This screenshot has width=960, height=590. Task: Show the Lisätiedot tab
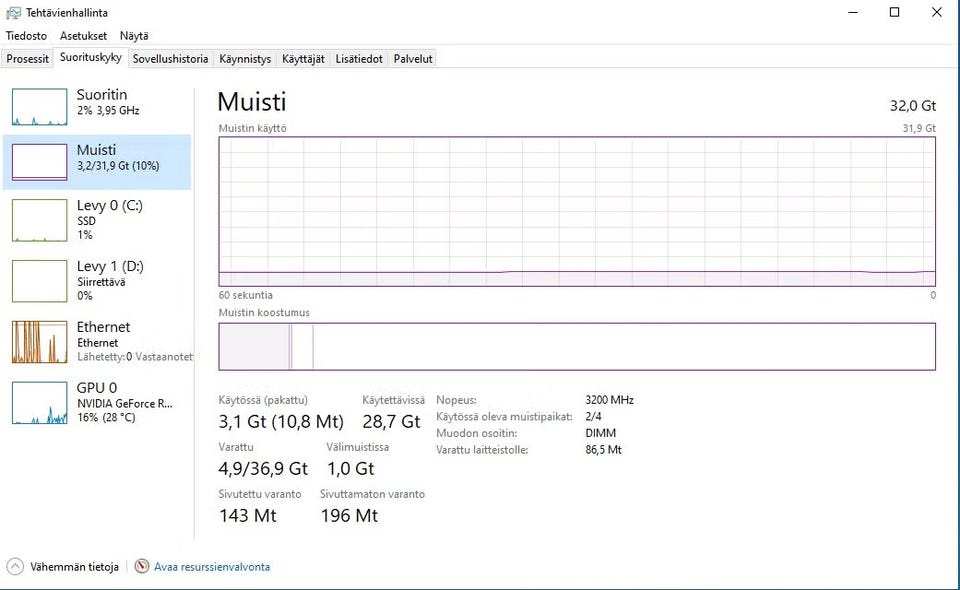pos(359,59)
